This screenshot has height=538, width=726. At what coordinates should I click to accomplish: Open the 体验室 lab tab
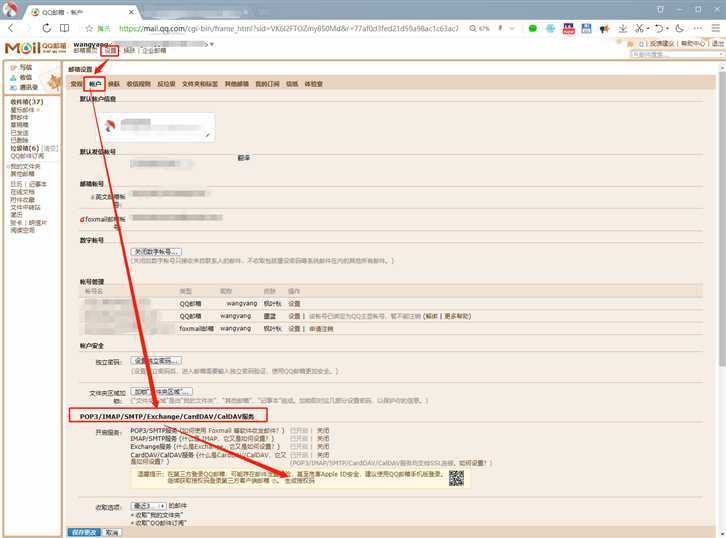(313, 84)
